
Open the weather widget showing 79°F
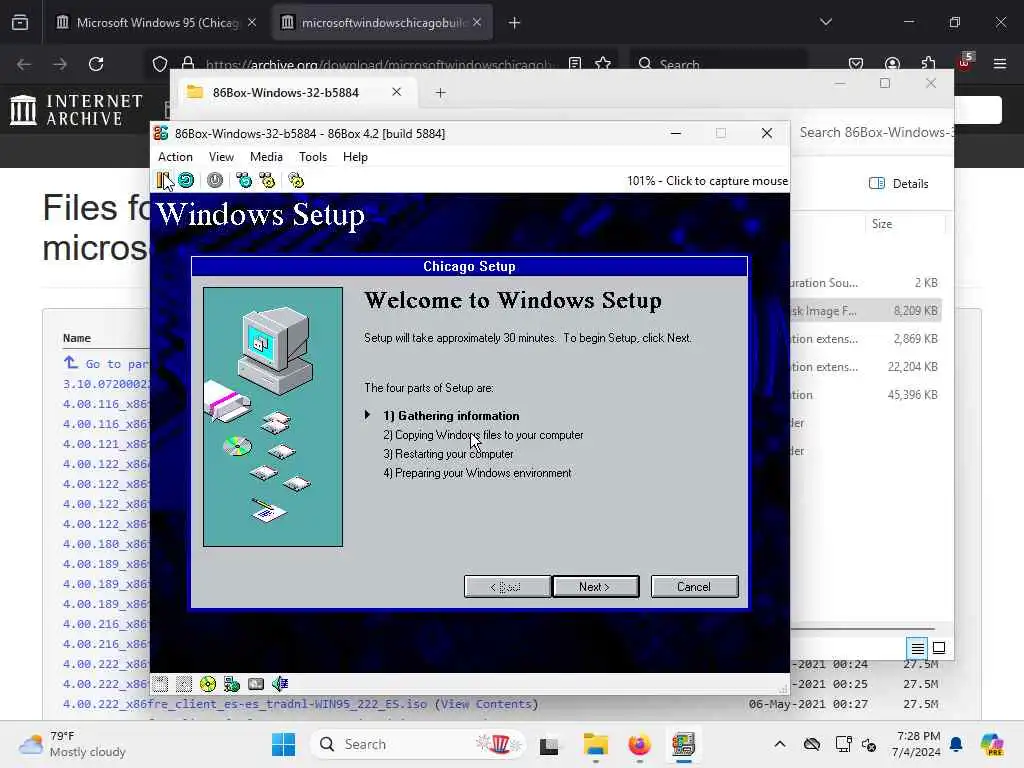click(72, 744)
